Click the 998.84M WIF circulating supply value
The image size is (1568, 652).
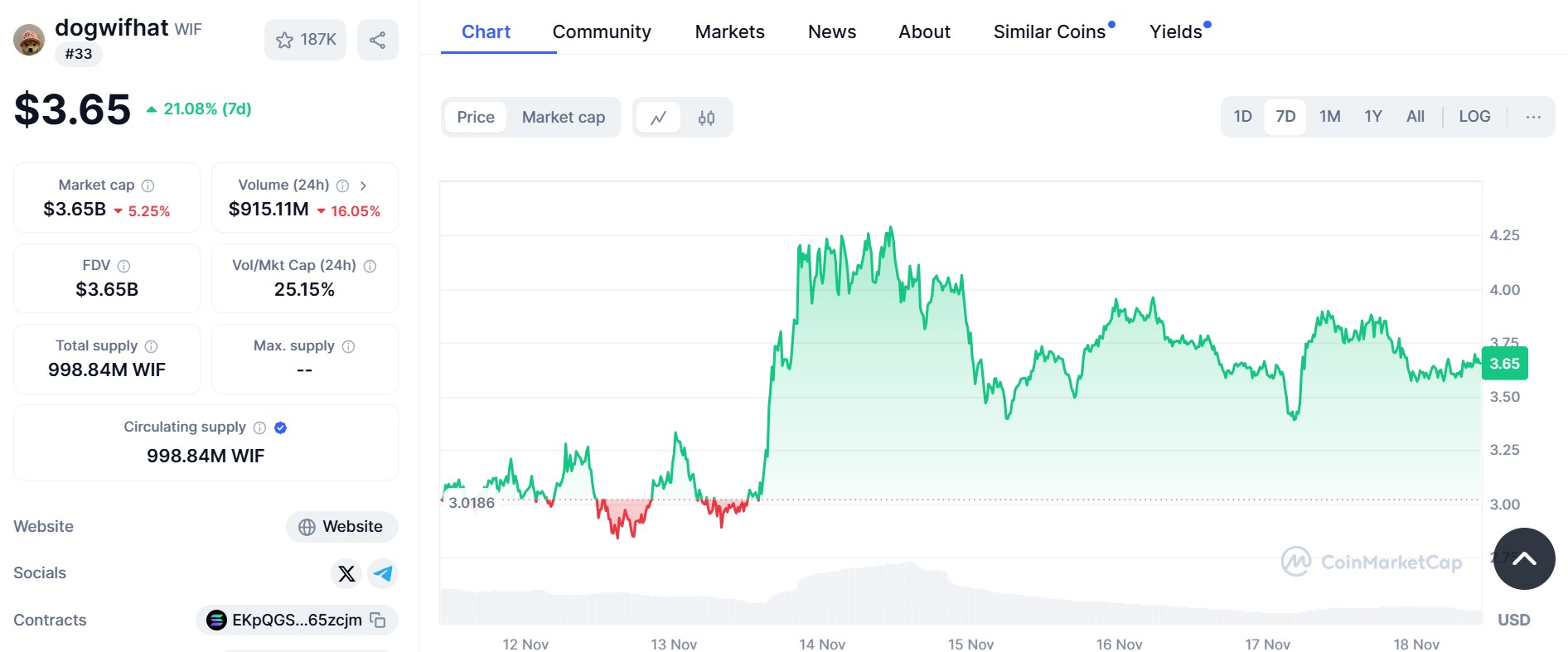click(x=206, y=456)
